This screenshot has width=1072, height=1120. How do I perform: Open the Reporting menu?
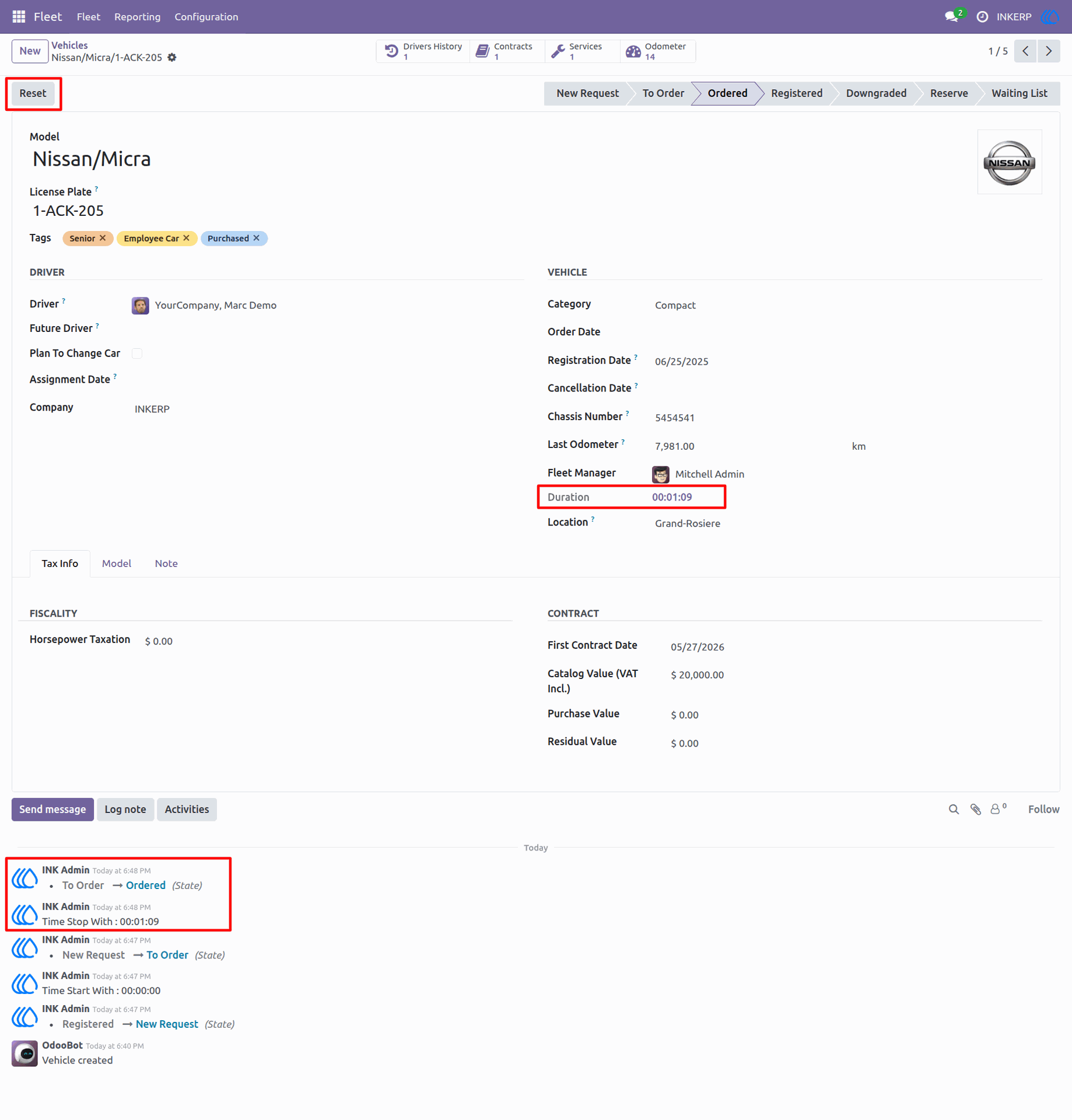tap(137, 16)
